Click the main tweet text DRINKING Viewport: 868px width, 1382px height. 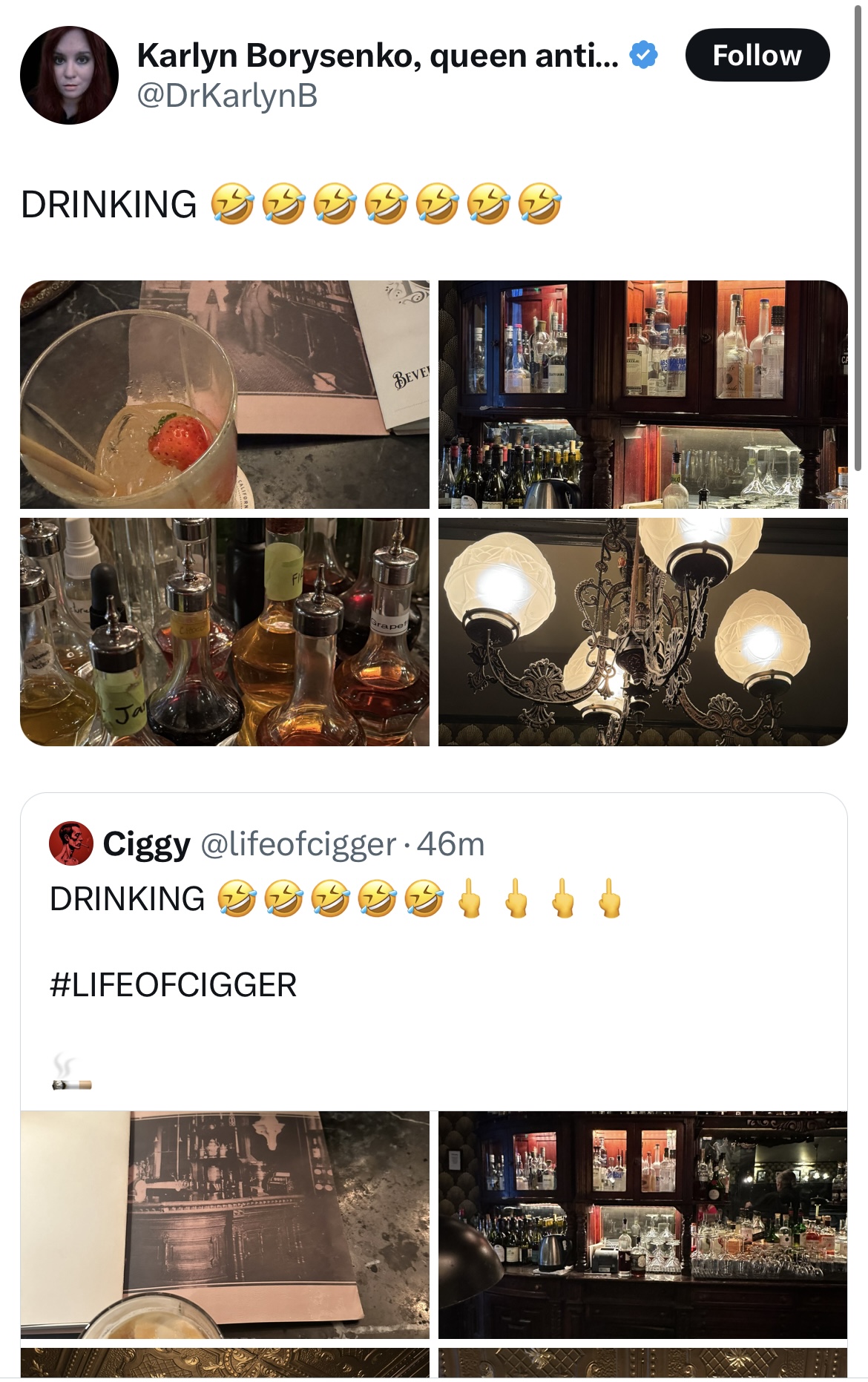109,204
